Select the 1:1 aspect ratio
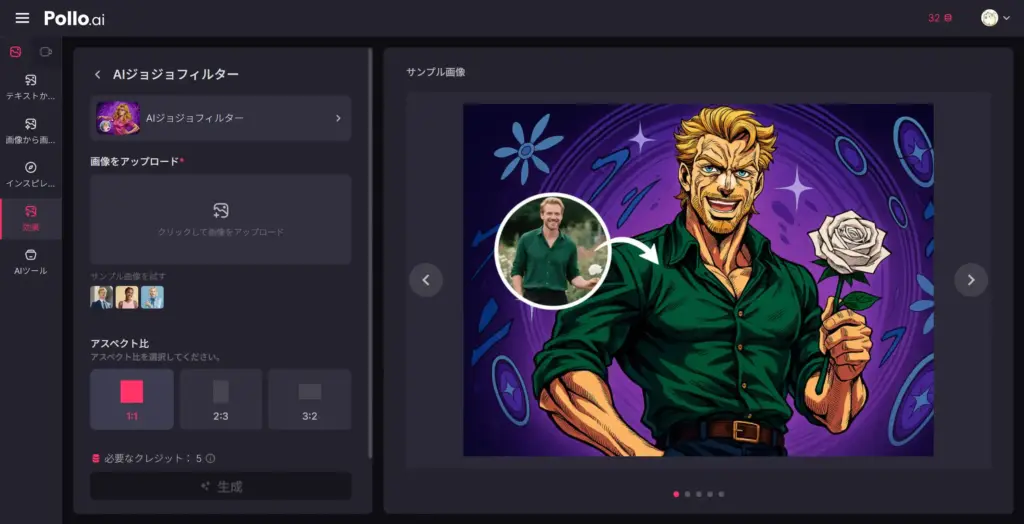Image resolution: width=1024 pixels, height=524 pixels. [132, 399]
